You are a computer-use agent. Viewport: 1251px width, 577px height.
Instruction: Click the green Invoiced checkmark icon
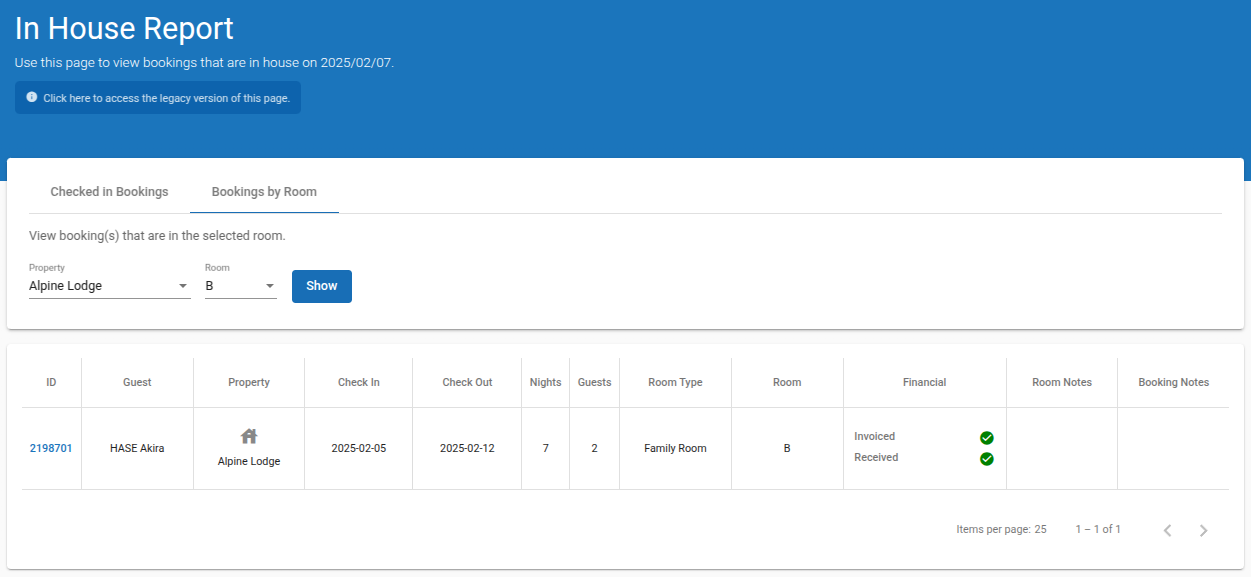(x=986, y=438)
